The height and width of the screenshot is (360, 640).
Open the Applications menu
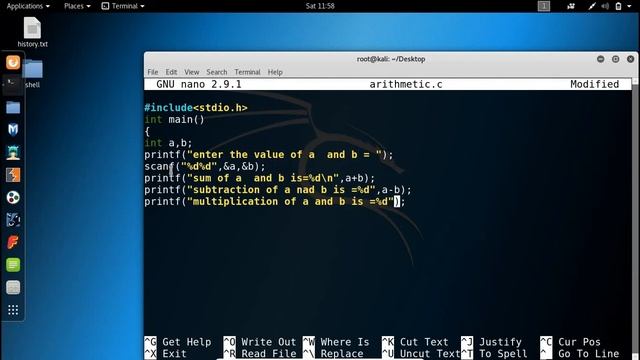pos(28,6)
